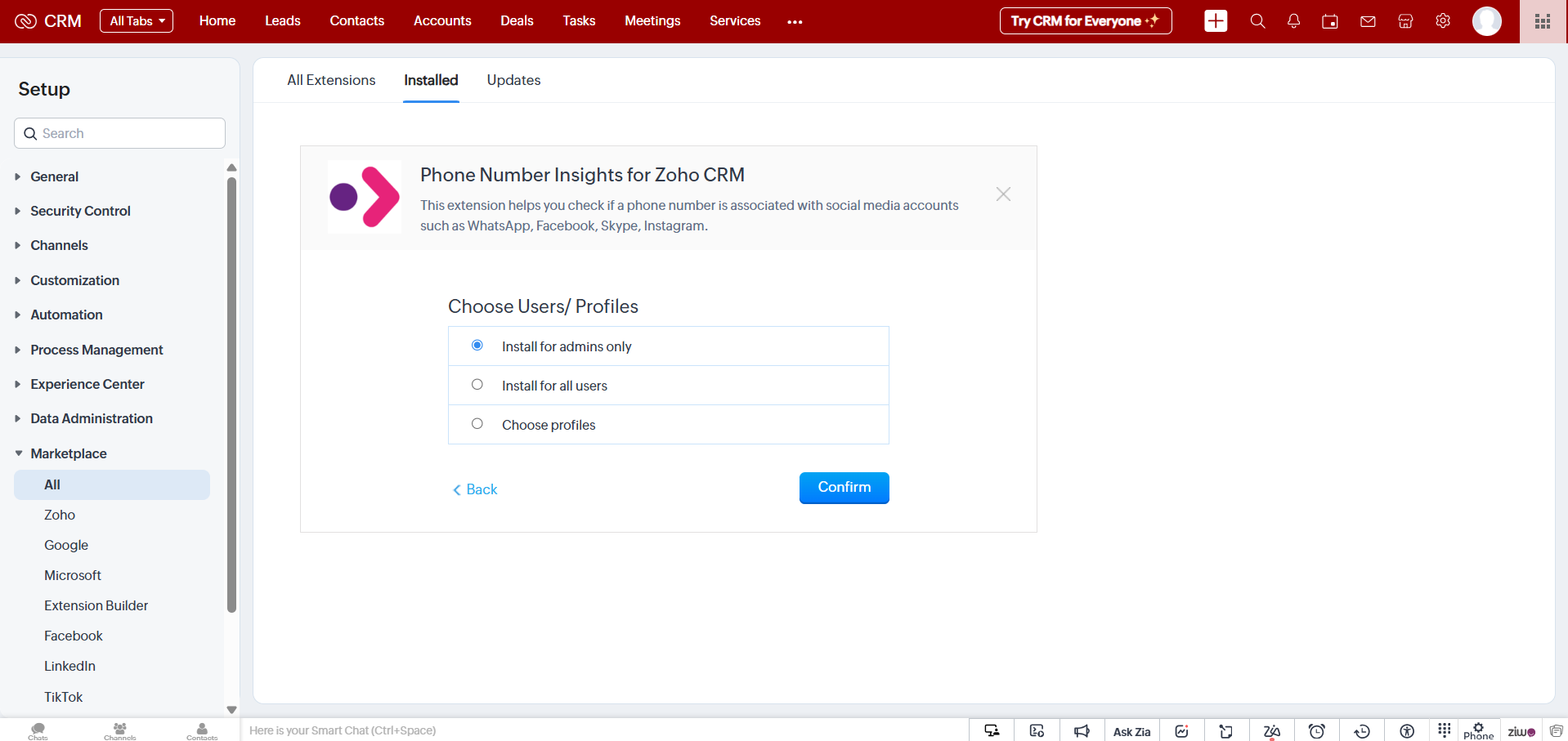Click the Phone Number Insights extension logo

click(x=365, y=197)
